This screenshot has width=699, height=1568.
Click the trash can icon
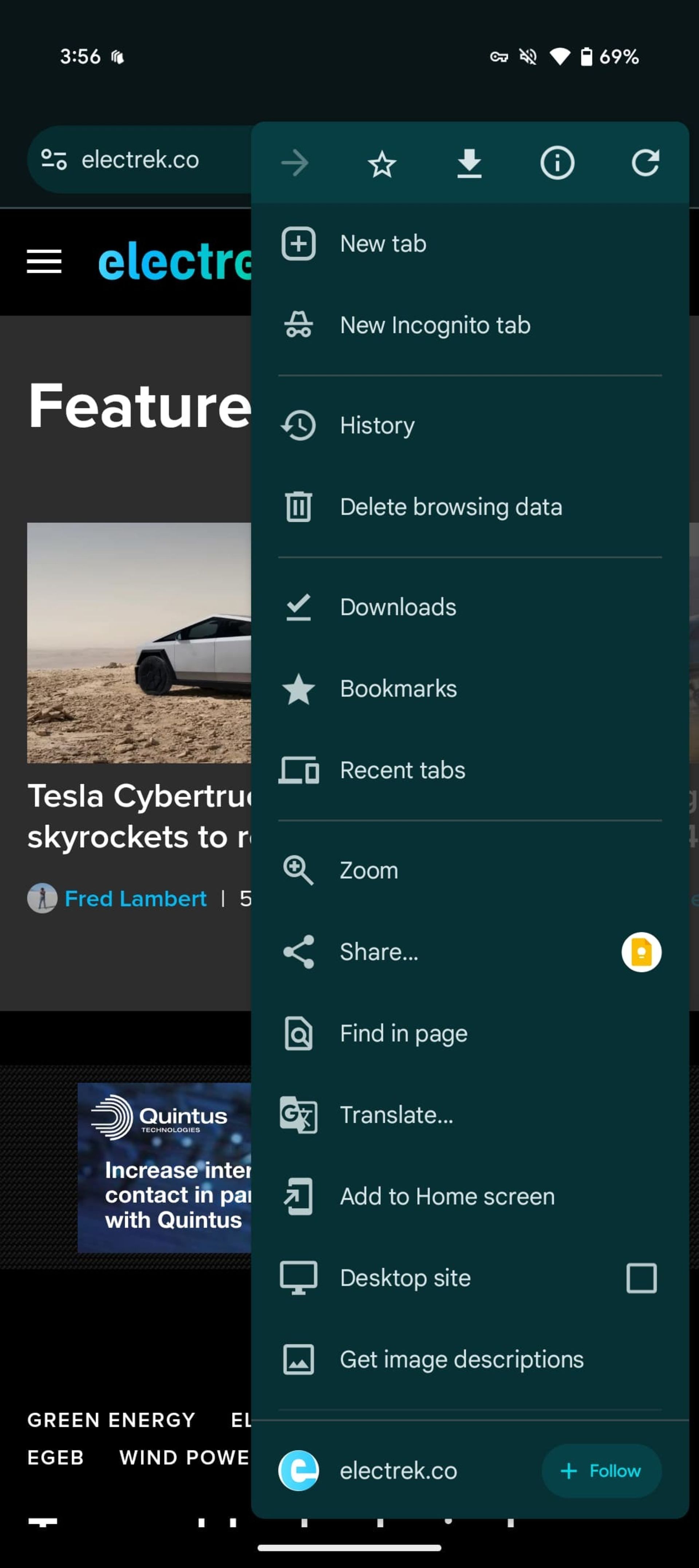tap(299, 507)
